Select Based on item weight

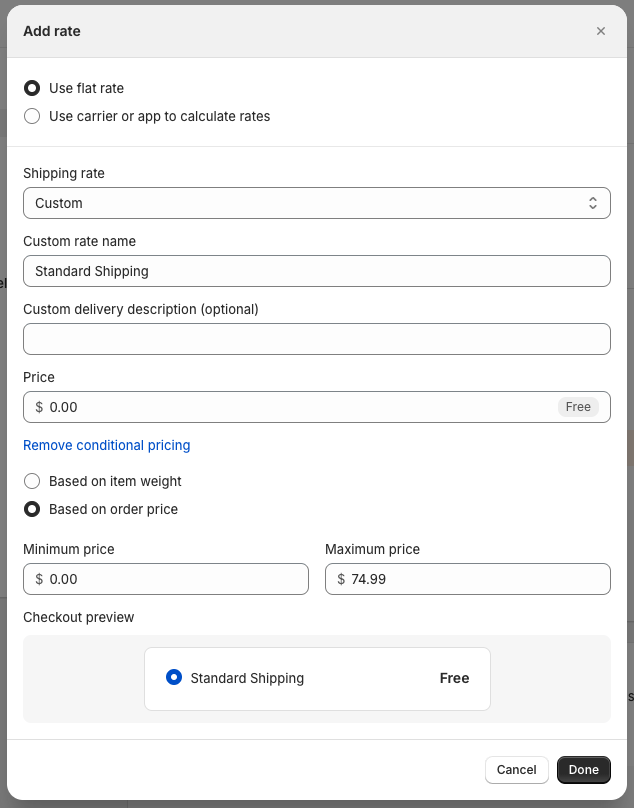(32, 481)
